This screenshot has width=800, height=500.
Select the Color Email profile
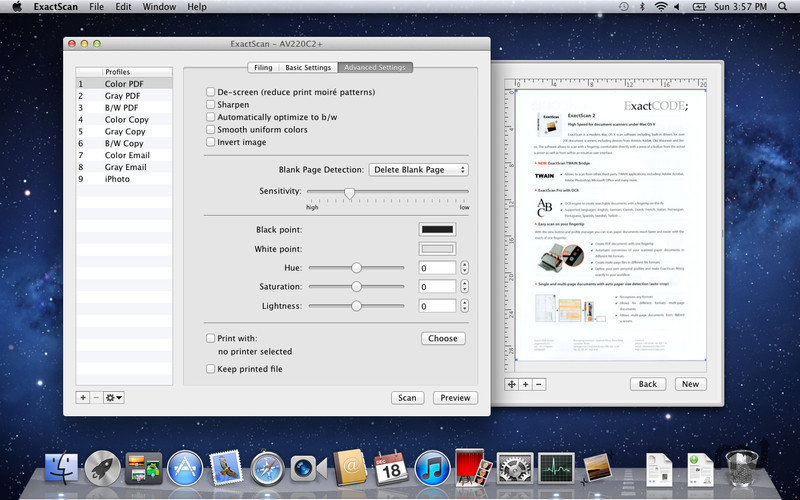(124, 155)
